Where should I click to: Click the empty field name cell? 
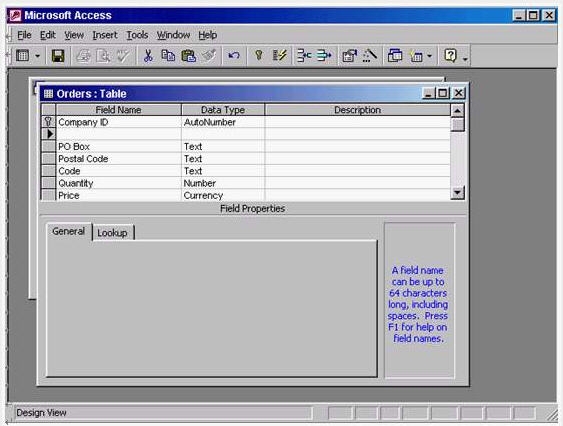pos(118,134)
